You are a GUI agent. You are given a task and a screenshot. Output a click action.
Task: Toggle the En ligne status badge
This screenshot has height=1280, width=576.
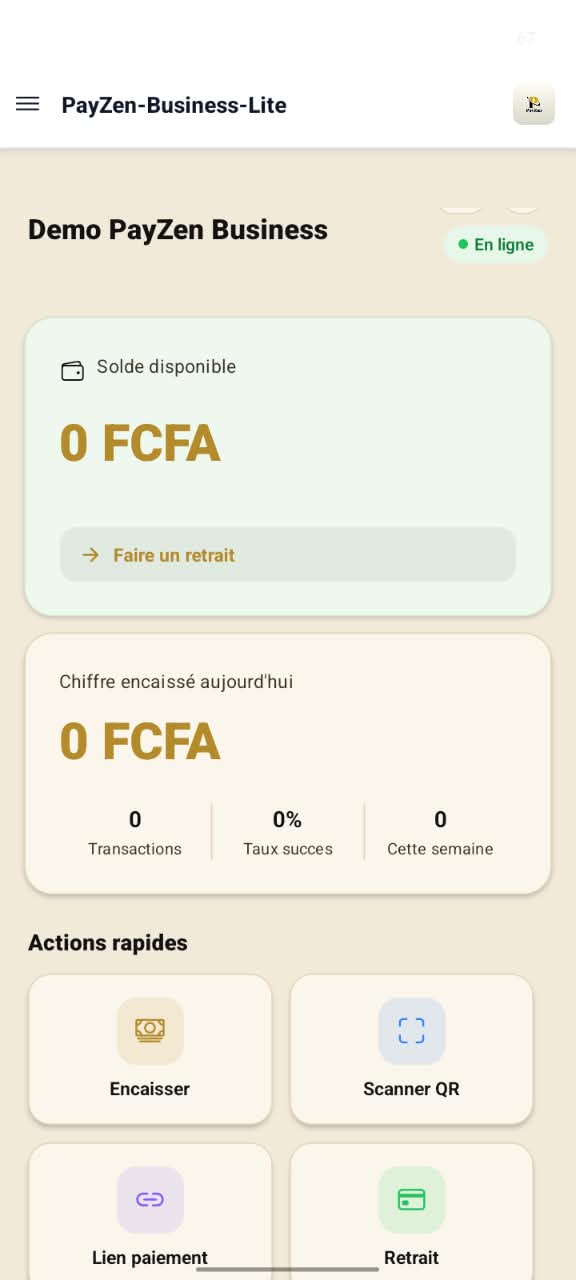[496, 244]
